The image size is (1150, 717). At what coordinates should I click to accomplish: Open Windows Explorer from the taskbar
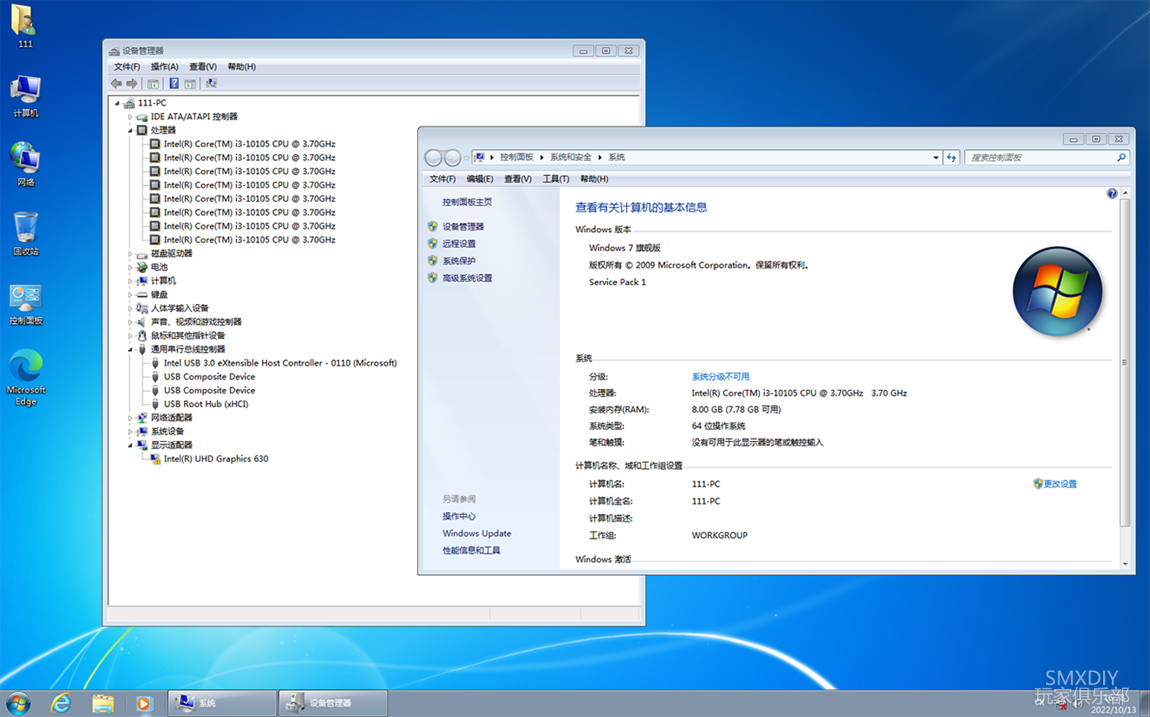tap(103, 703)
